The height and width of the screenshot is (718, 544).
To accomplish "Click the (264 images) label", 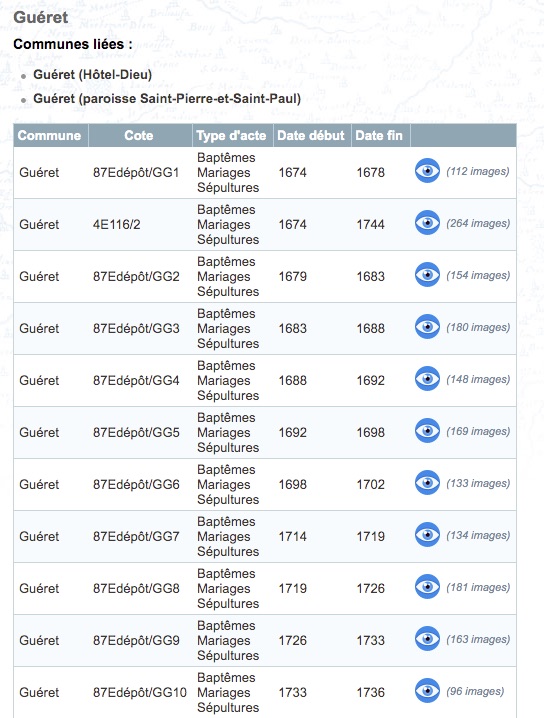I will (478, 223).
